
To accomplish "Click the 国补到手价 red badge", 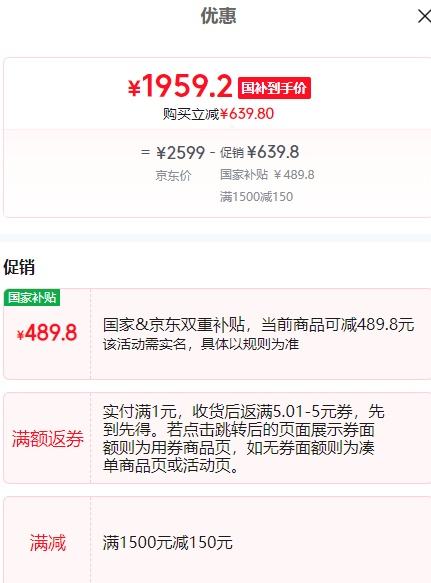I will (x=274, y=88).
